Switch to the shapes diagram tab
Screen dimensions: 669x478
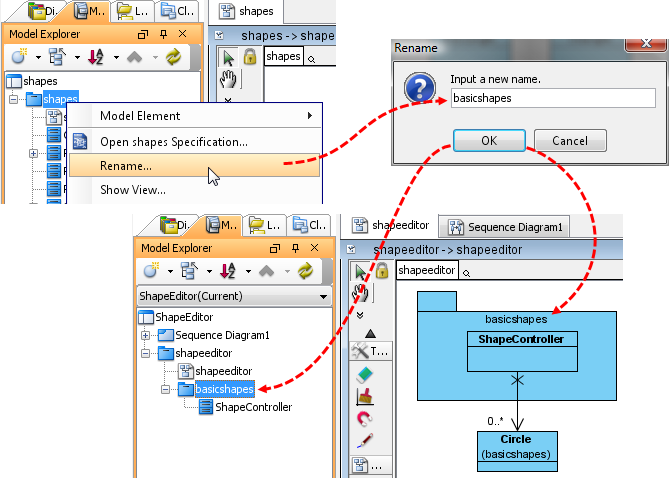tap(246, 12)
